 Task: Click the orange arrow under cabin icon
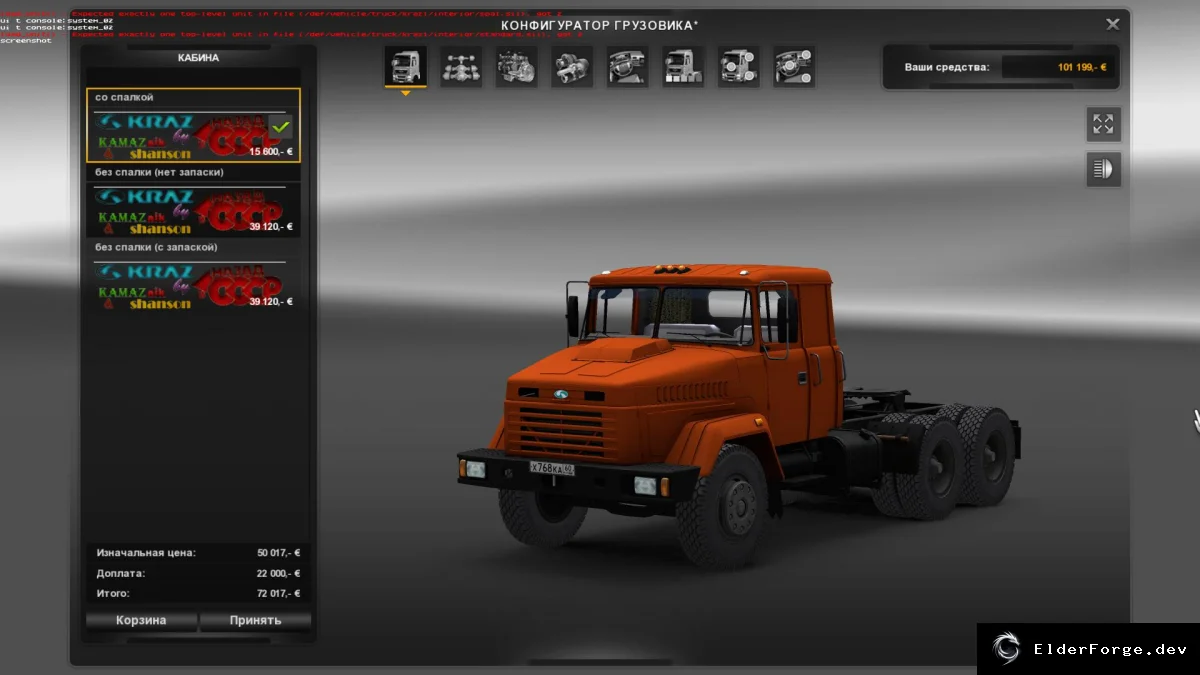tap(406, 93)
